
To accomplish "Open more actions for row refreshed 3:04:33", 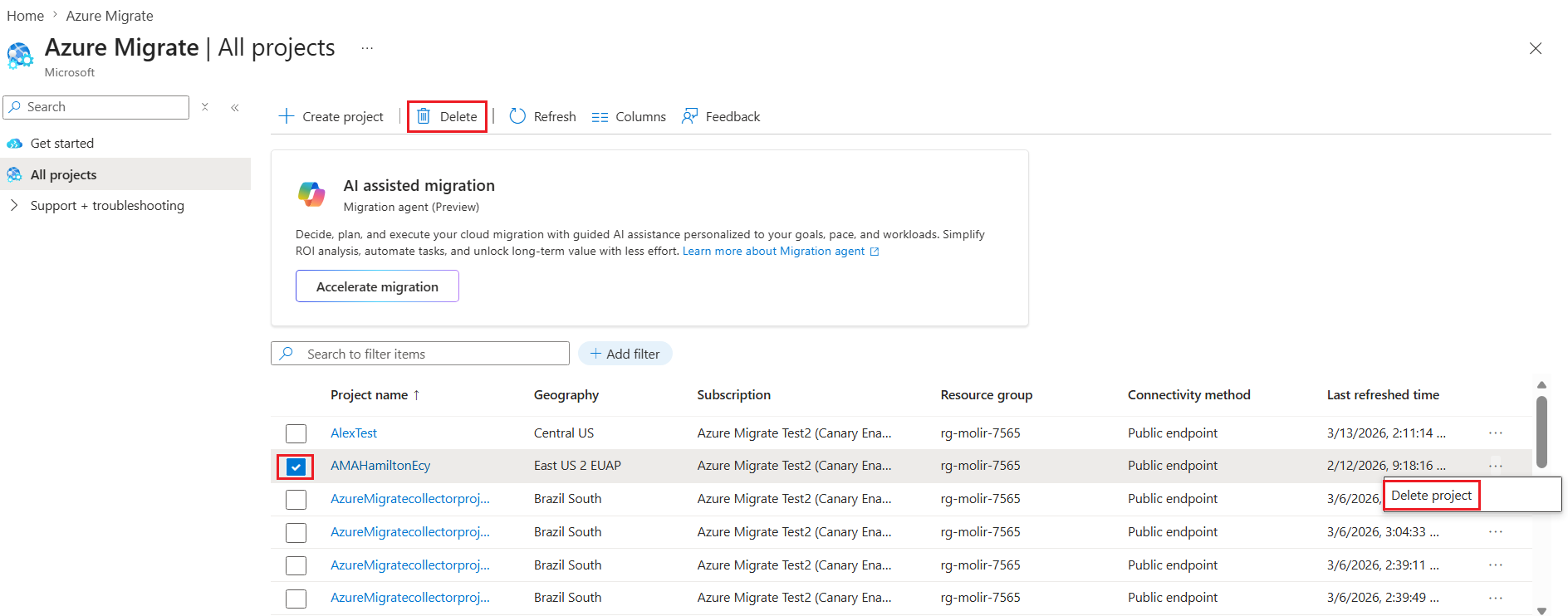I will [x=1496, y=532].
